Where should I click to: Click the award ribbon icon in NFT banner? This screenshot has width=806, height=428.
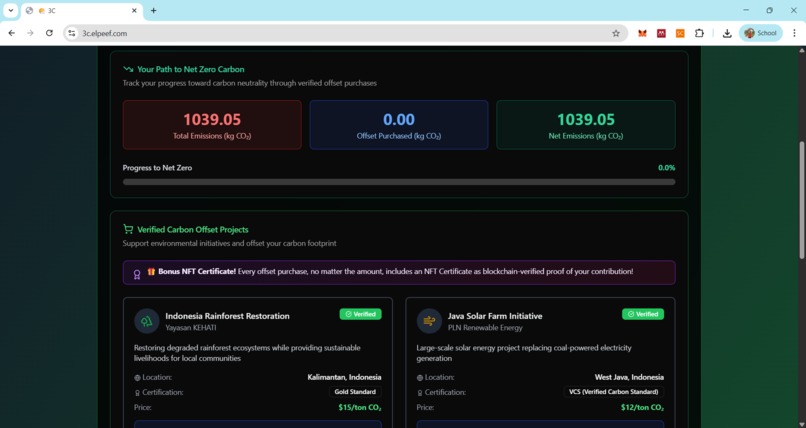click(137, 275)
